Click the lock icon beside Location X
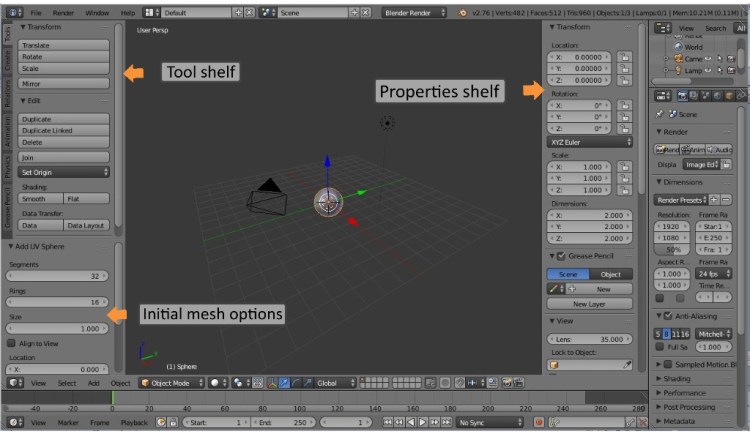The height and width of the screenshot is (434, 750). (x=624, y=58)
